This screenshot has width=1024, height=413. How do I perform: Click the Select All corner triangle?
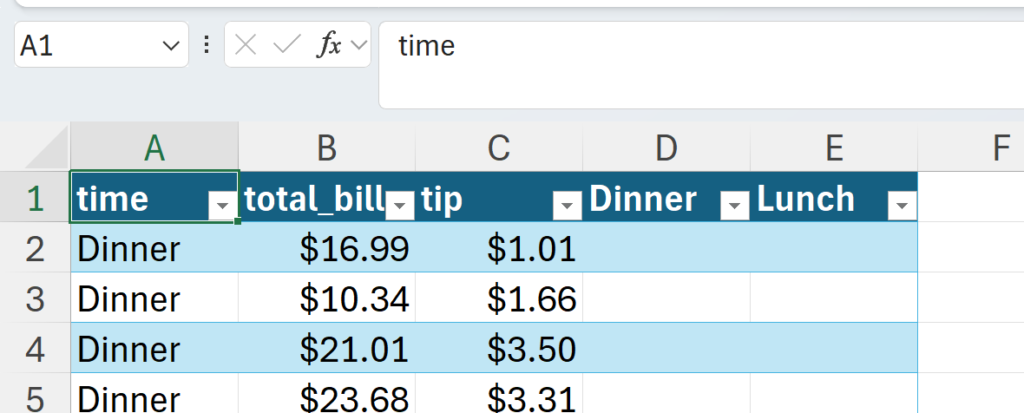46,150
